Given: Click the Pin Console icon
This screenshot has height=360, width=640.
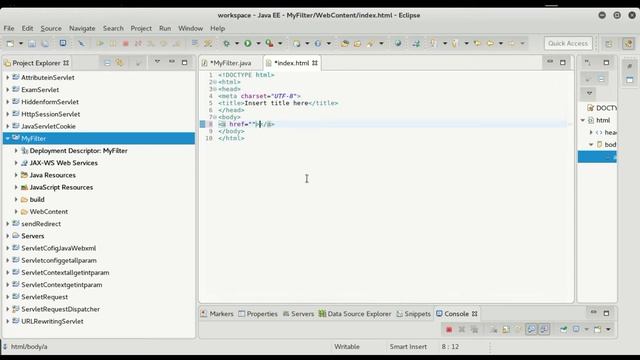Looking at the screenshot, I should pyautogui.click(x=563, y=329).
